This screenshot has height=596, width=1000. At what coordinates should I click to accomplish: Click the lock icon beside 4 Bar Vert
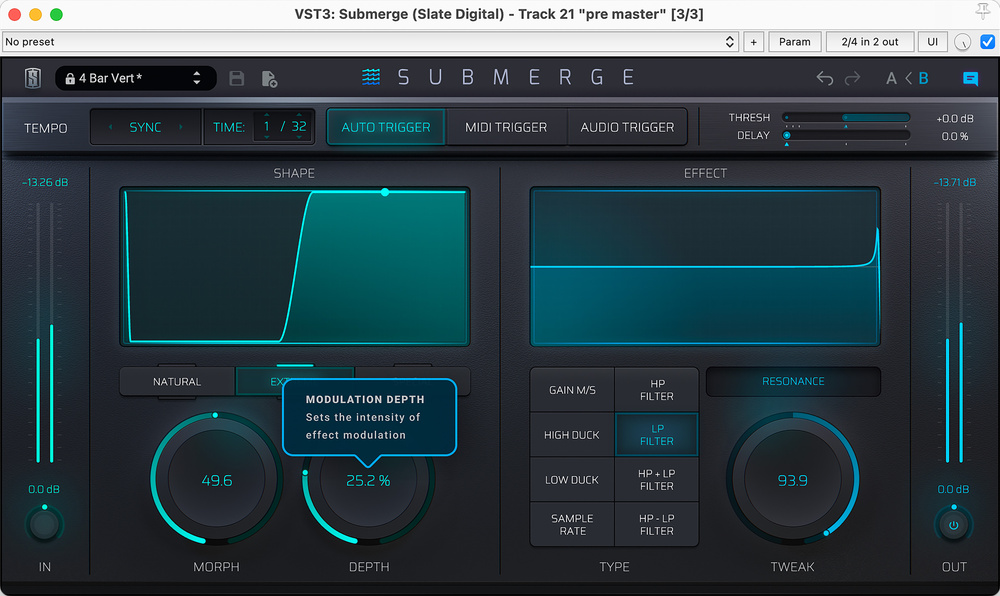tap(70, 78)
